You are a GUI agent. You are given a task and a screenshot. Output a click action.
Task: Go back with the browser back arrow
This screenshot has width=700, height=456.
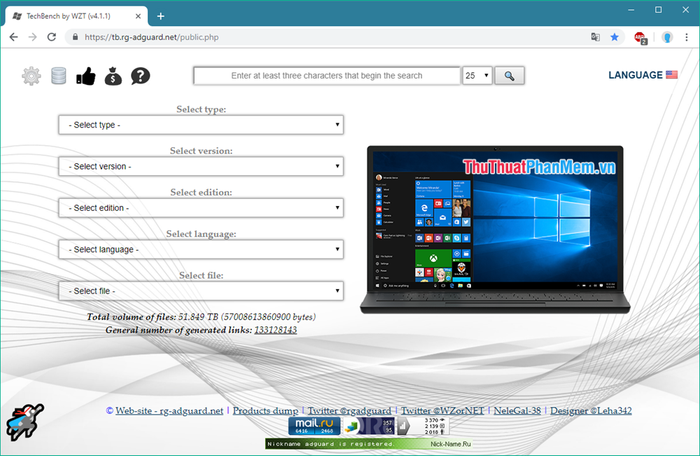(x=14, y=37)
